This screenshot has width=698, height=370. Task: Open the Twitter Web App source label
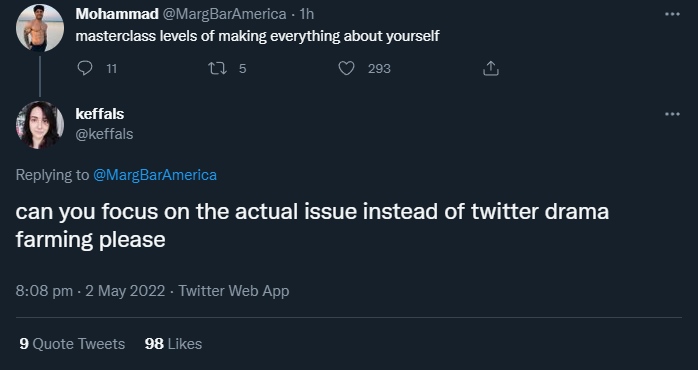click(x=234, y=291)
